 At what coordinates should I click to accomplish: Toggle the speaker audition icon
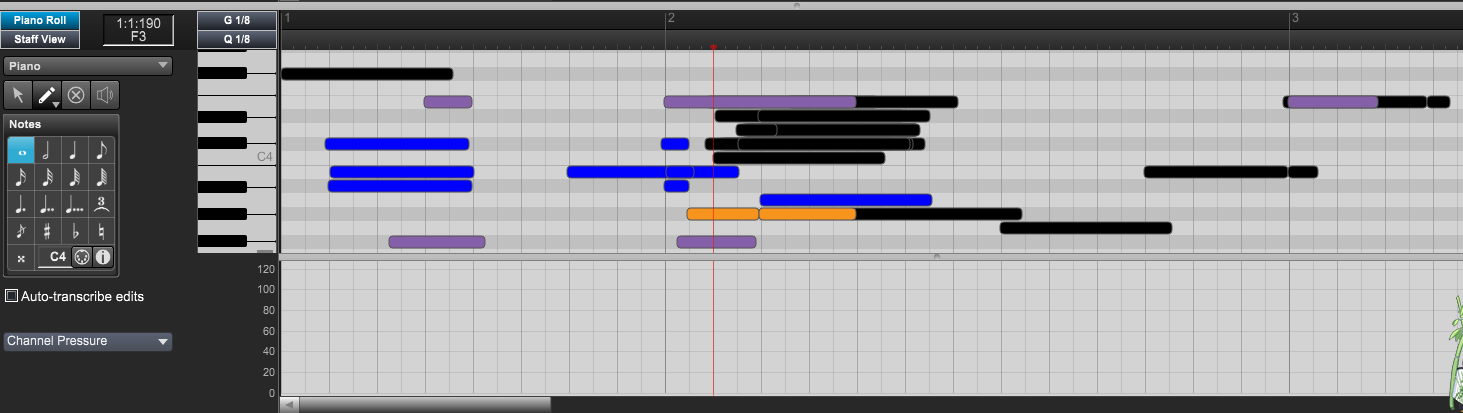click(105, 95)
